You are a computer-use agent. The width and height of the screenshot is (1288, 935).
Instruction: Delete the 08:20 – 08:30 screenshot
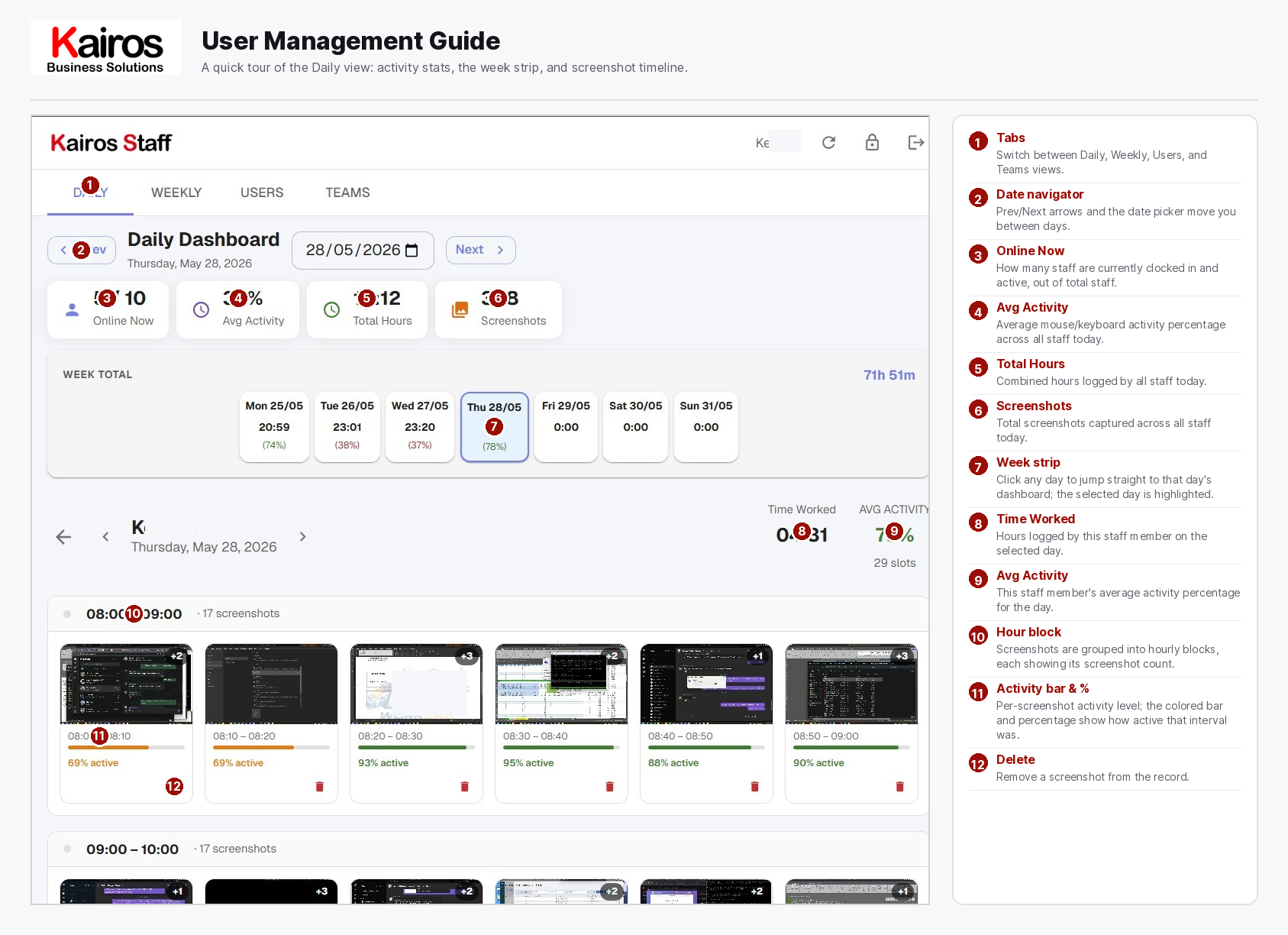tap(465, 786)
